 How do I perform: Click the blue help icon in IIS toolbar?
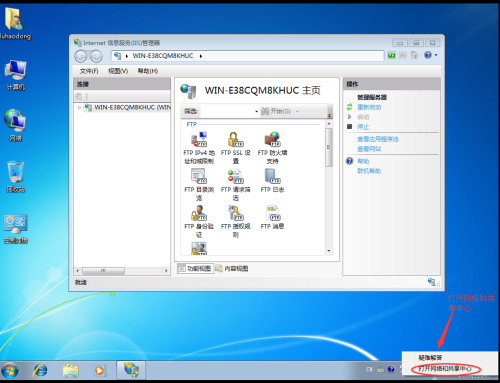coord(428,55)
